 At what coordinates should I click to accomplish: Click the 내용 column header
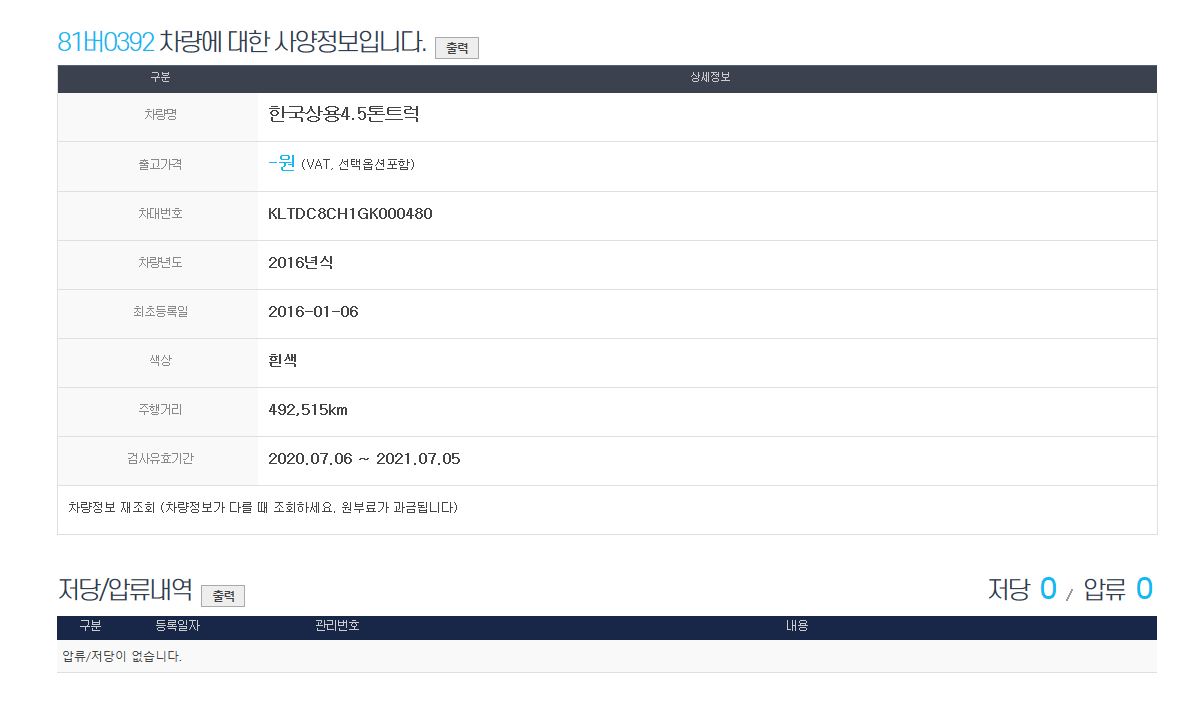[796, 626]
